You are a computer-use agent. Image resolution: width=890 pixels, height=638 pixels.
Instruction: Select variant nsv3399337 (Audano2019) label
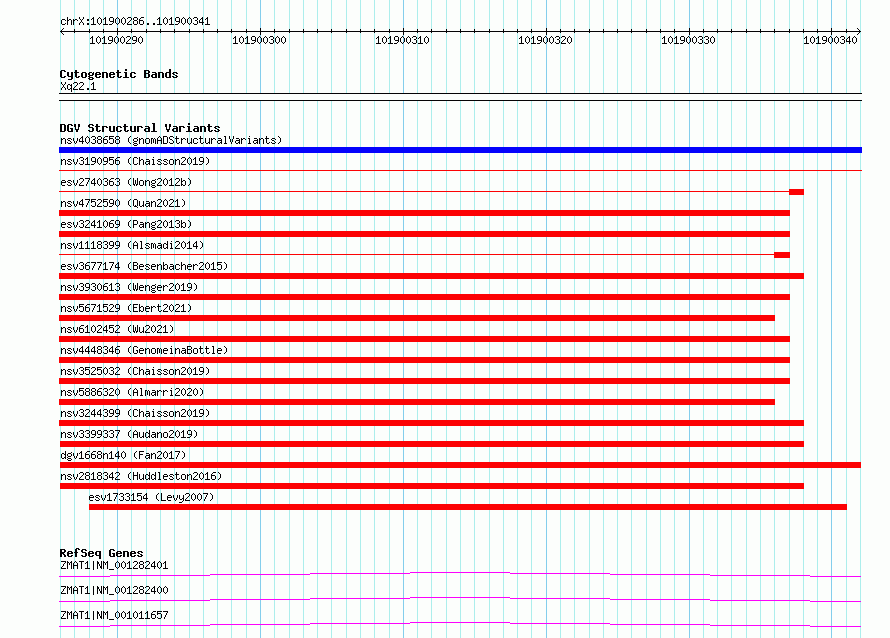point(129,434)
